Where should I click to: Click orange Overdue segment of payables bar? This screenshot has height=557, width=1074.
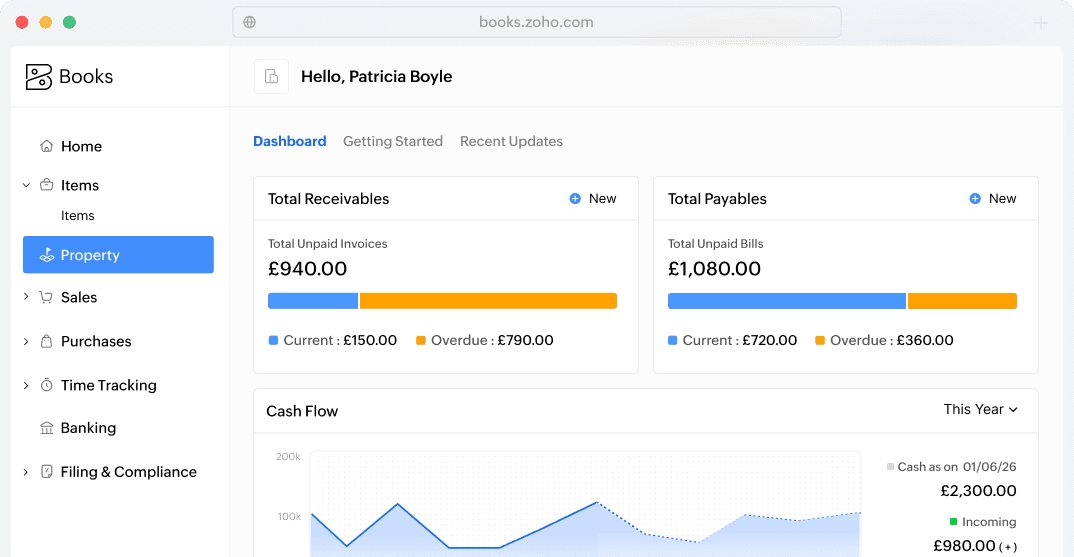(962, 301)
